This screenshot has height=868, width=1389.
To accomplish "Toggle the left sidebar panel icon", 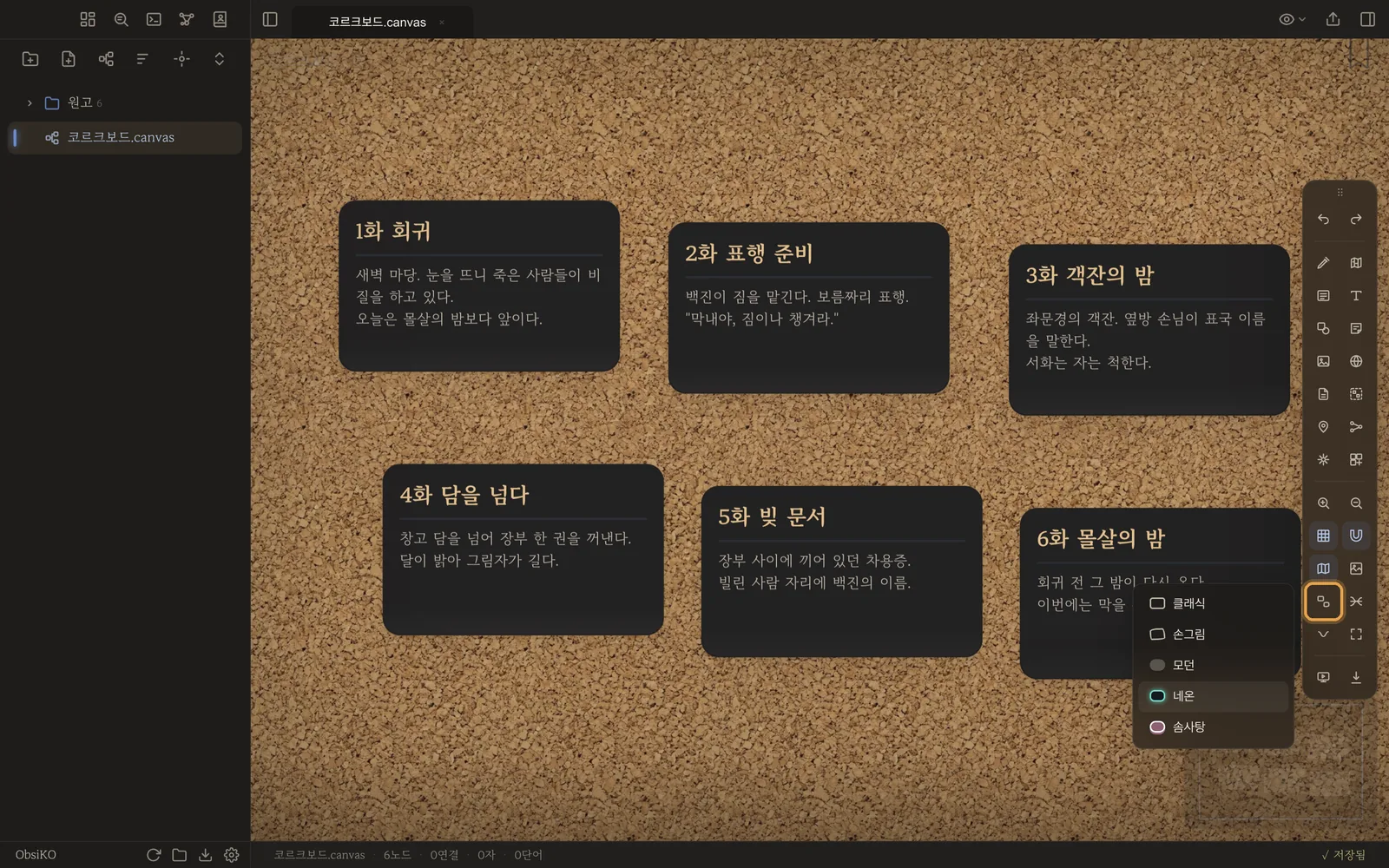I will tap(270, 19).
